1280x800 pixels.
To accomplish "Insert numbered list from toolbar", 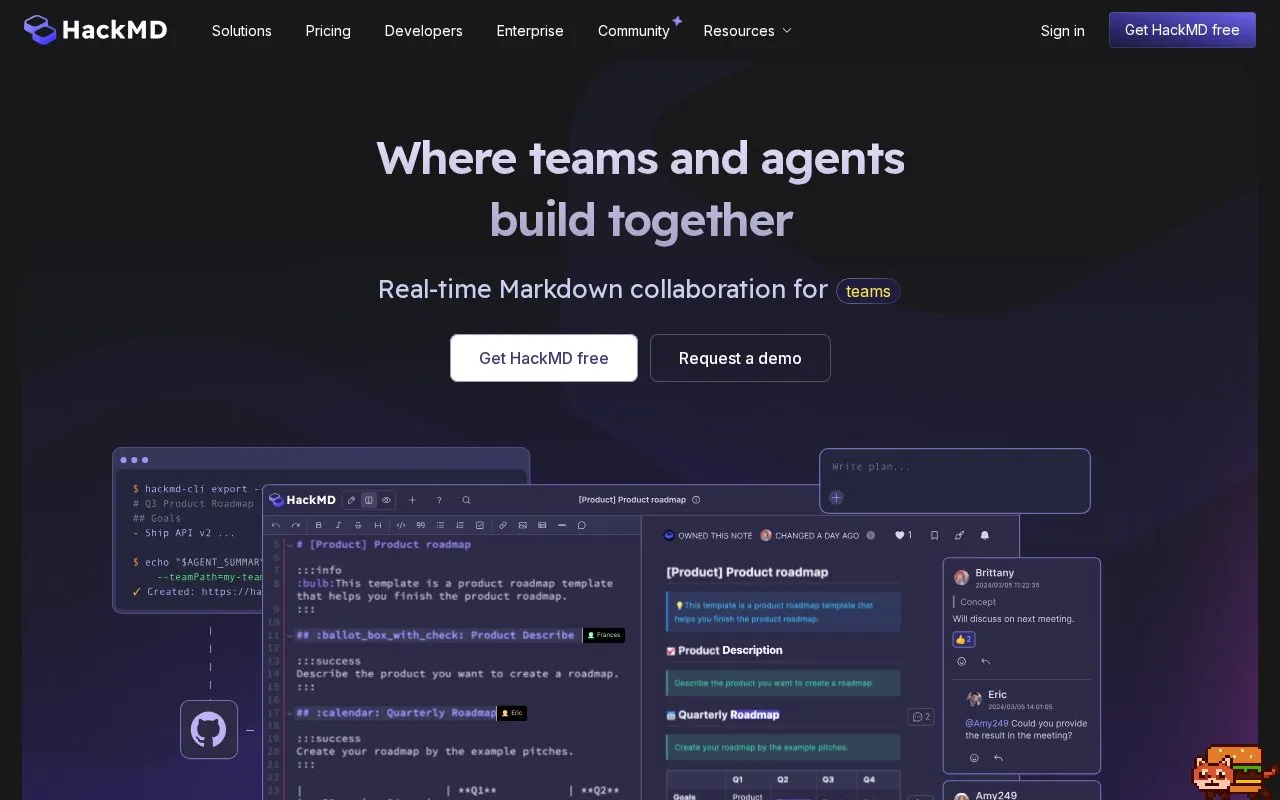I will click(460, 525).
